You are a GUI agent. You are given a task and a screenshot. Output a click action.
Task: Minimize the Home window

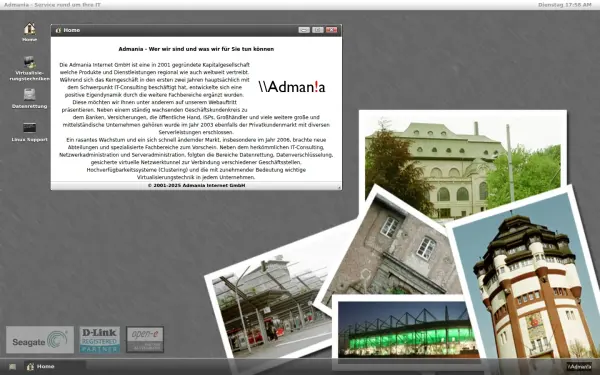[304, 30]
